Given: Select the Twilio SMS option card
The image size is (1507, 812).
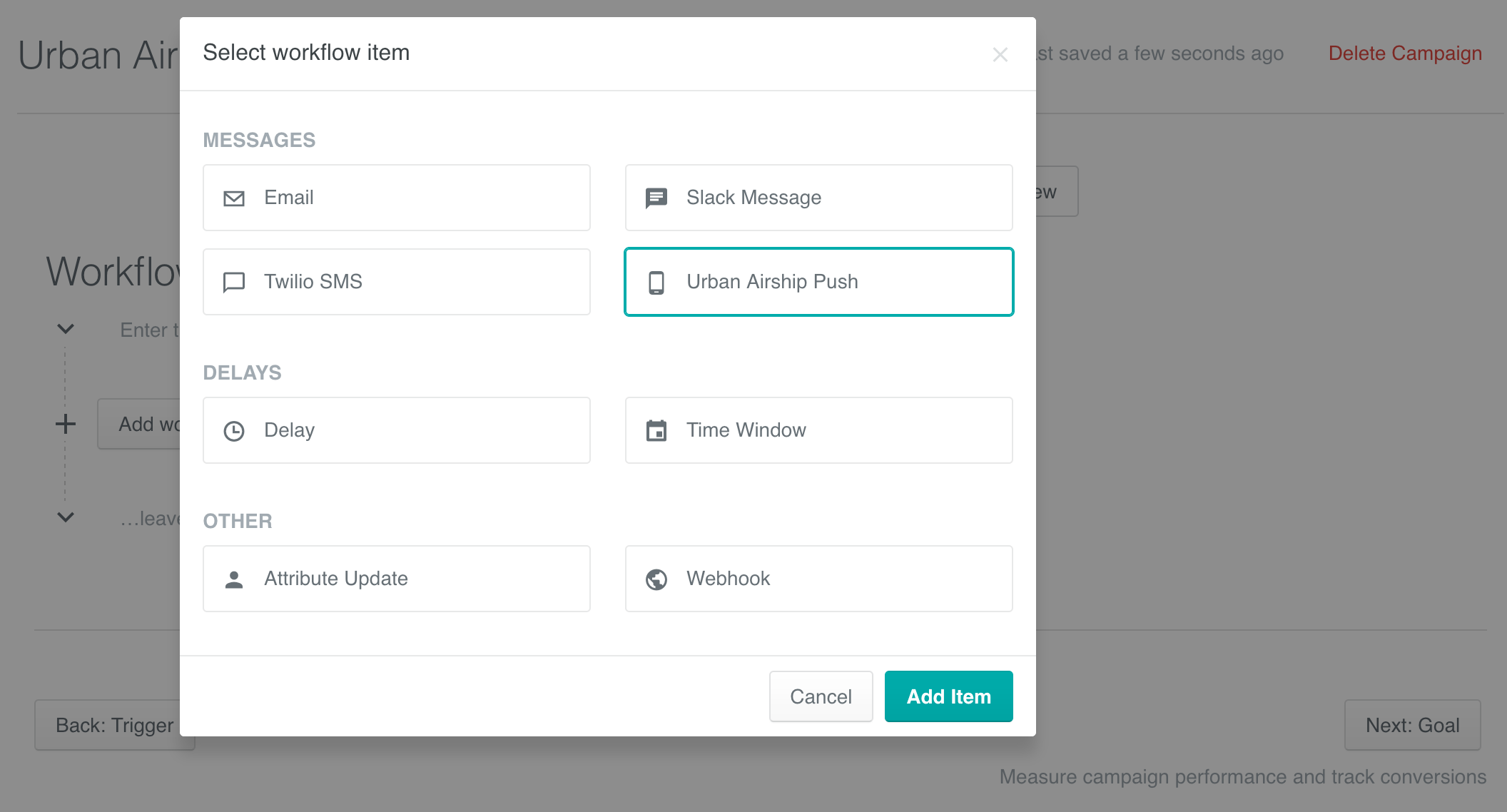Looking at the screenshot, I should coord(396,282).
